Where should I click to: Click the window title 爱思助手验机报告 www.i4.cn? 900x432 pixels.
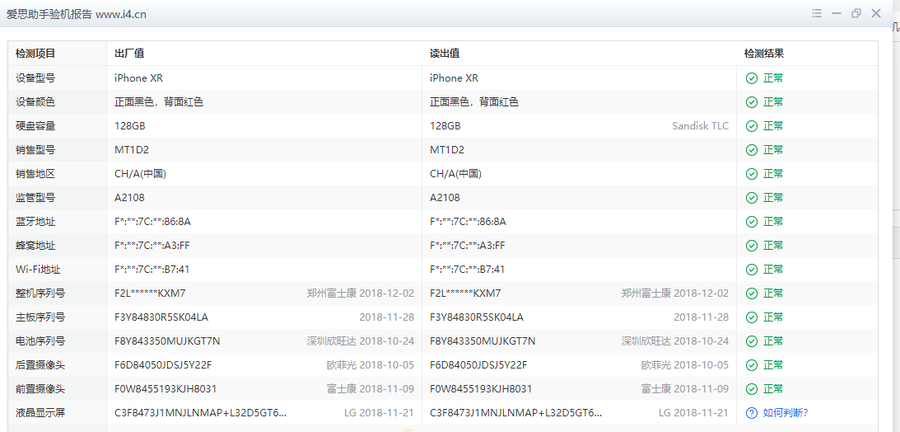76,14
